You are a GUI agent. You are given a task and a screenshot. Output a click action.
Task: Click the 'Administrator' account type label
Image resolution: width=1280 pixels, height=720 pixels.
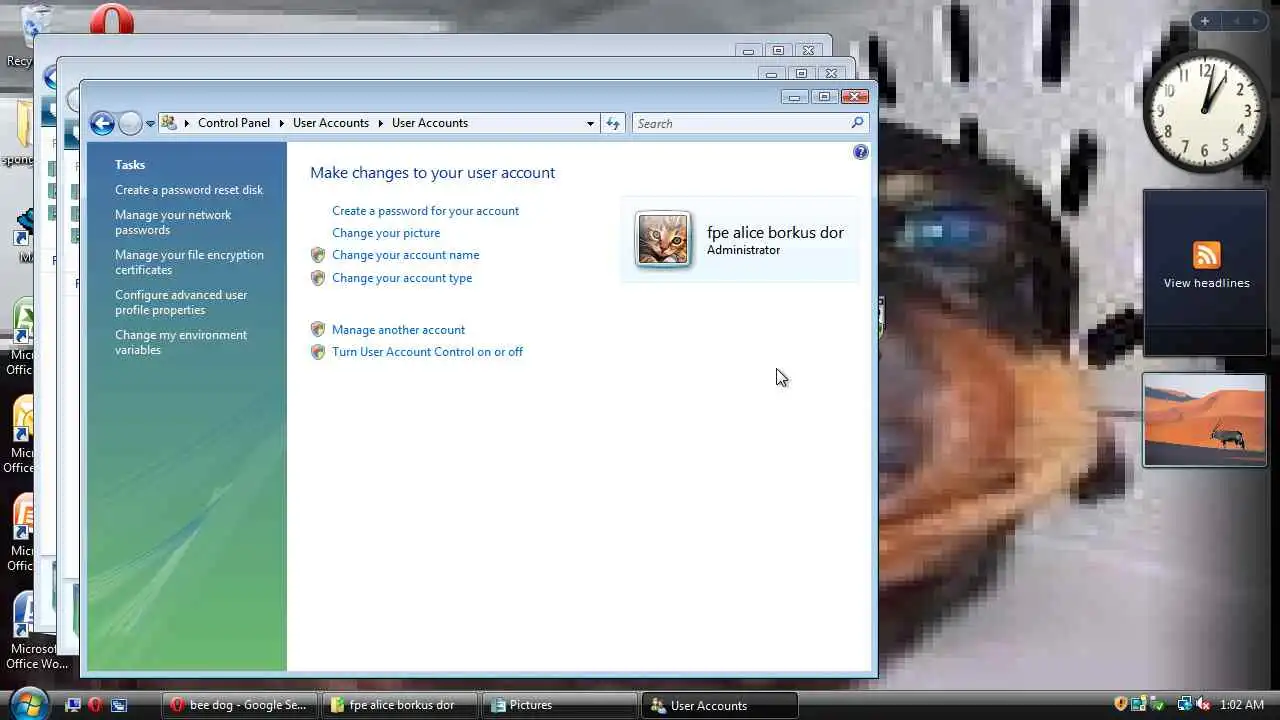[x=743, y=250]
